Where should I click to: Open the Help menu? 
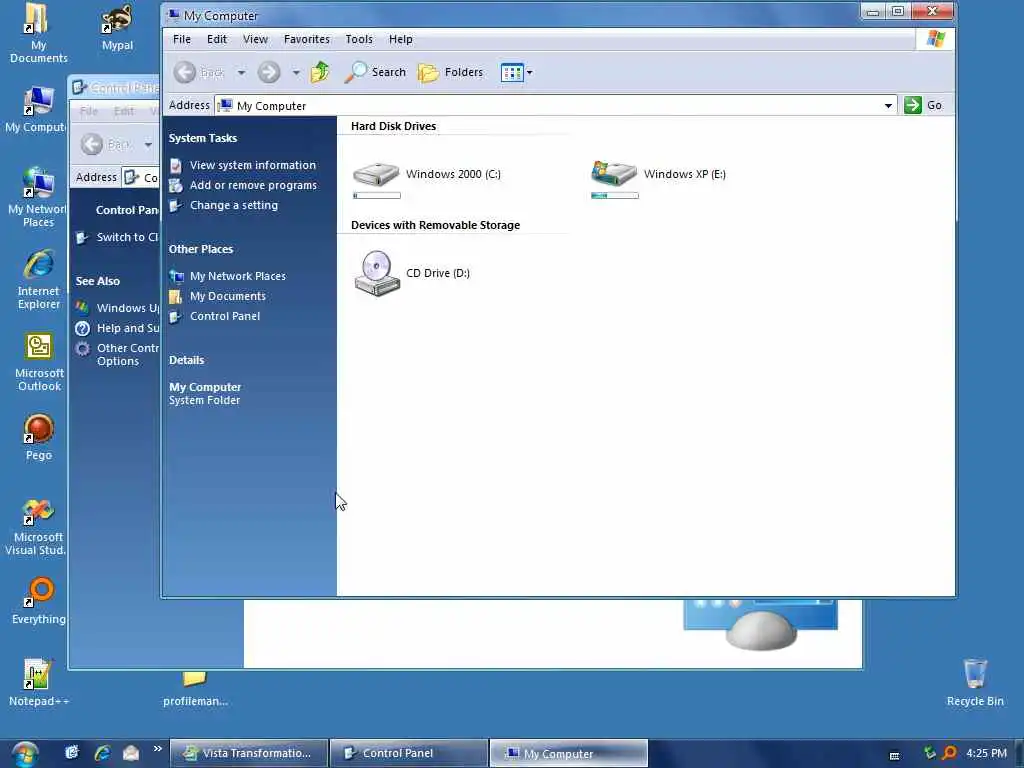point(400,39)
